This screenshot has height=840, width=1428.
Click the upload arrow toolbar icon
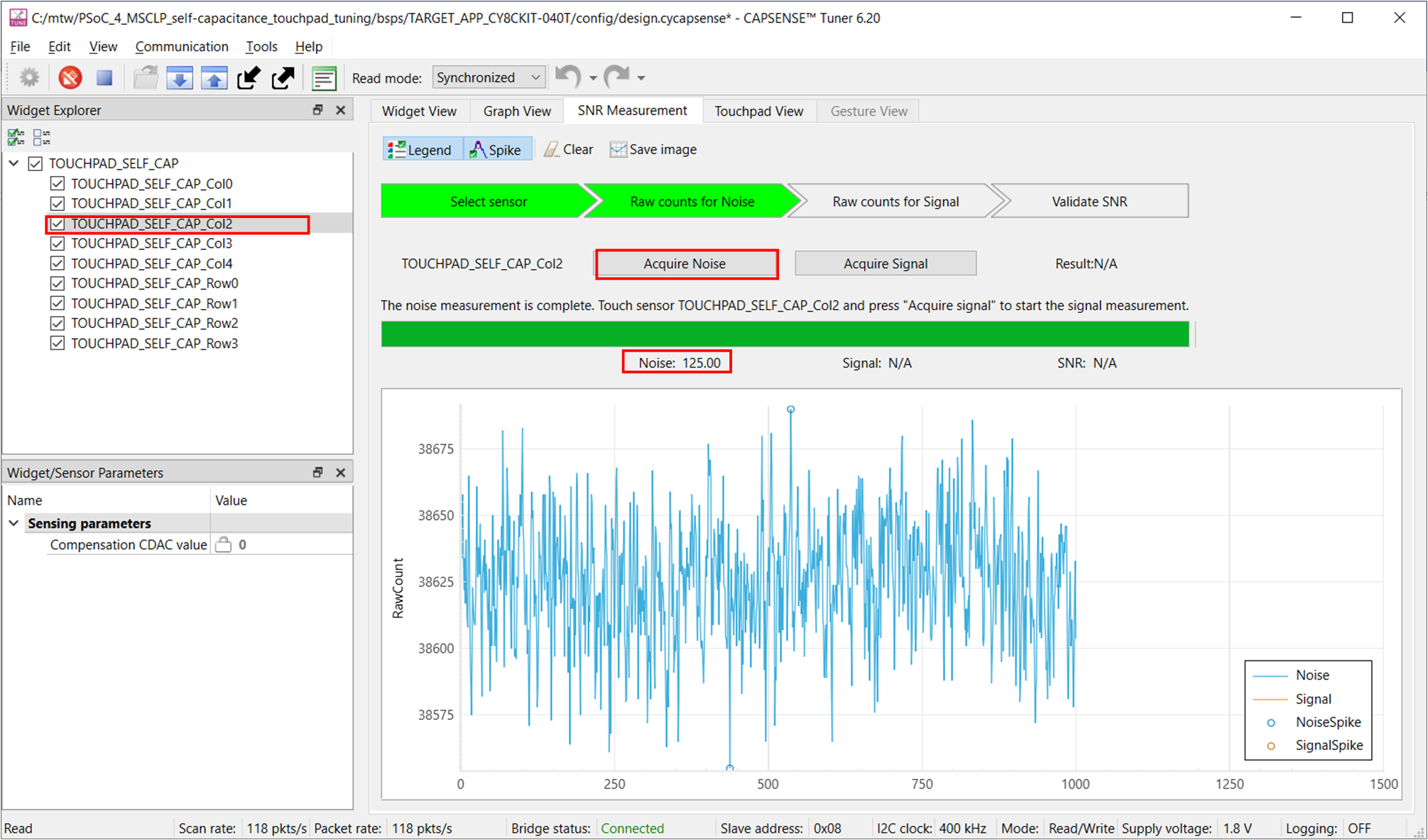coord(214,77)
